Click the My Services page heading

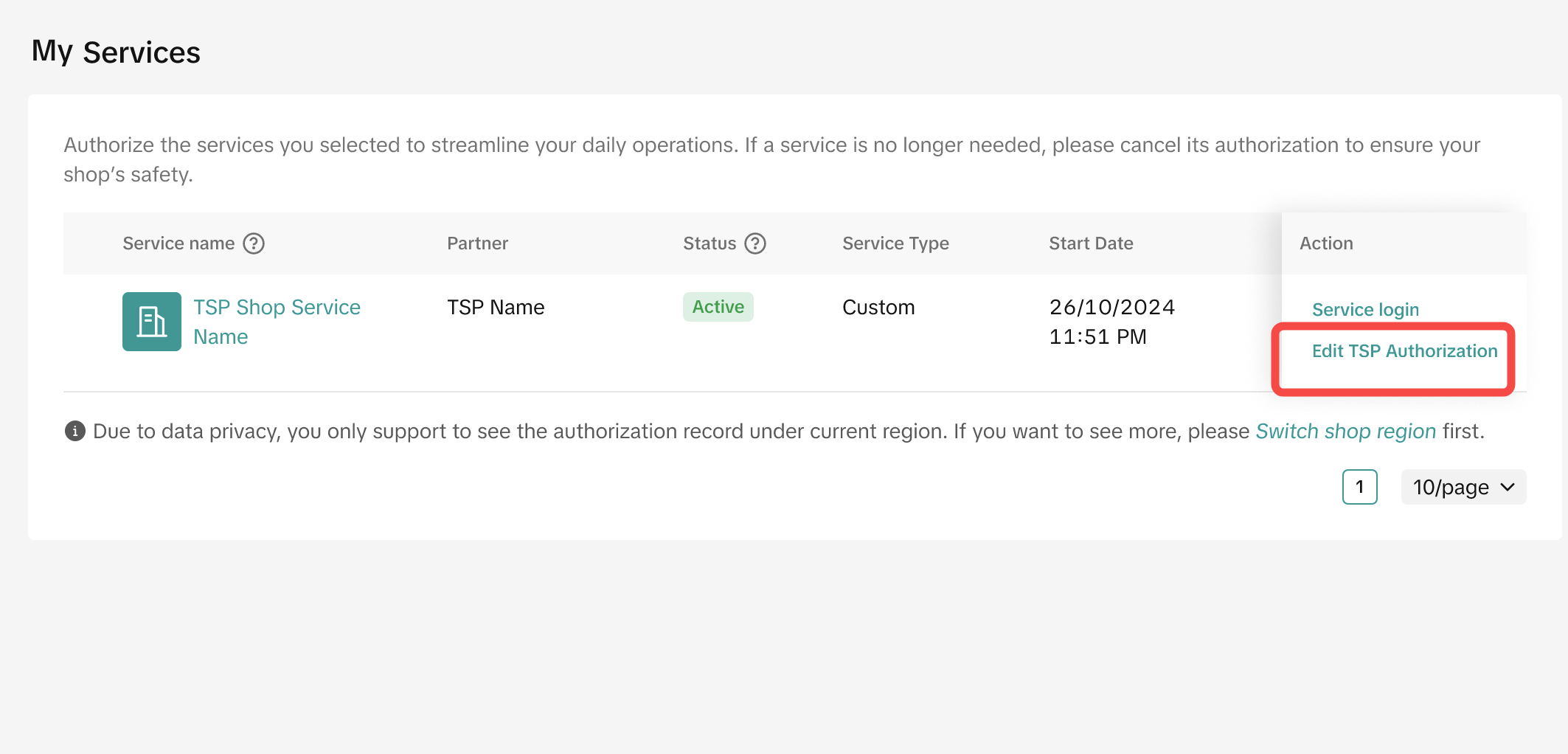[116, 52]
